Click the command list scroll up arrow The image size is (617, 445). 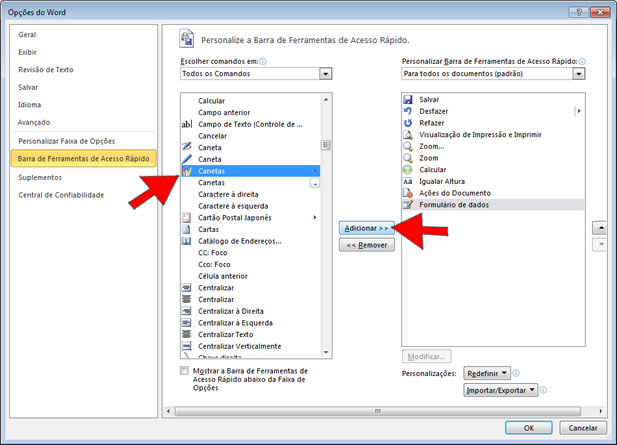(326, 100)
